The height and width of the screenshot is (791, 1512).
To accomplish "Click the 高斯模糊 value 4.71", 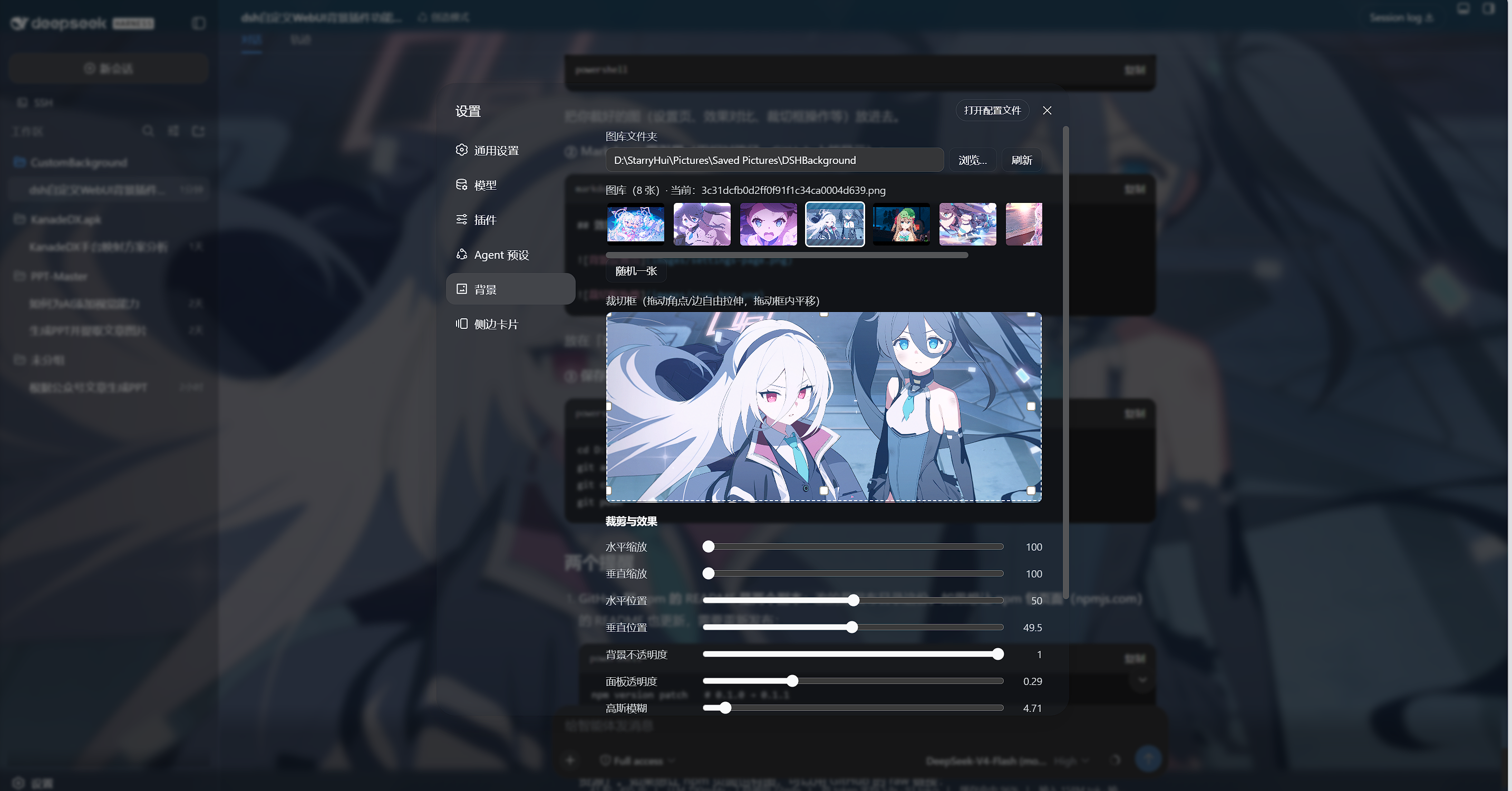I will pos(1032,708).
